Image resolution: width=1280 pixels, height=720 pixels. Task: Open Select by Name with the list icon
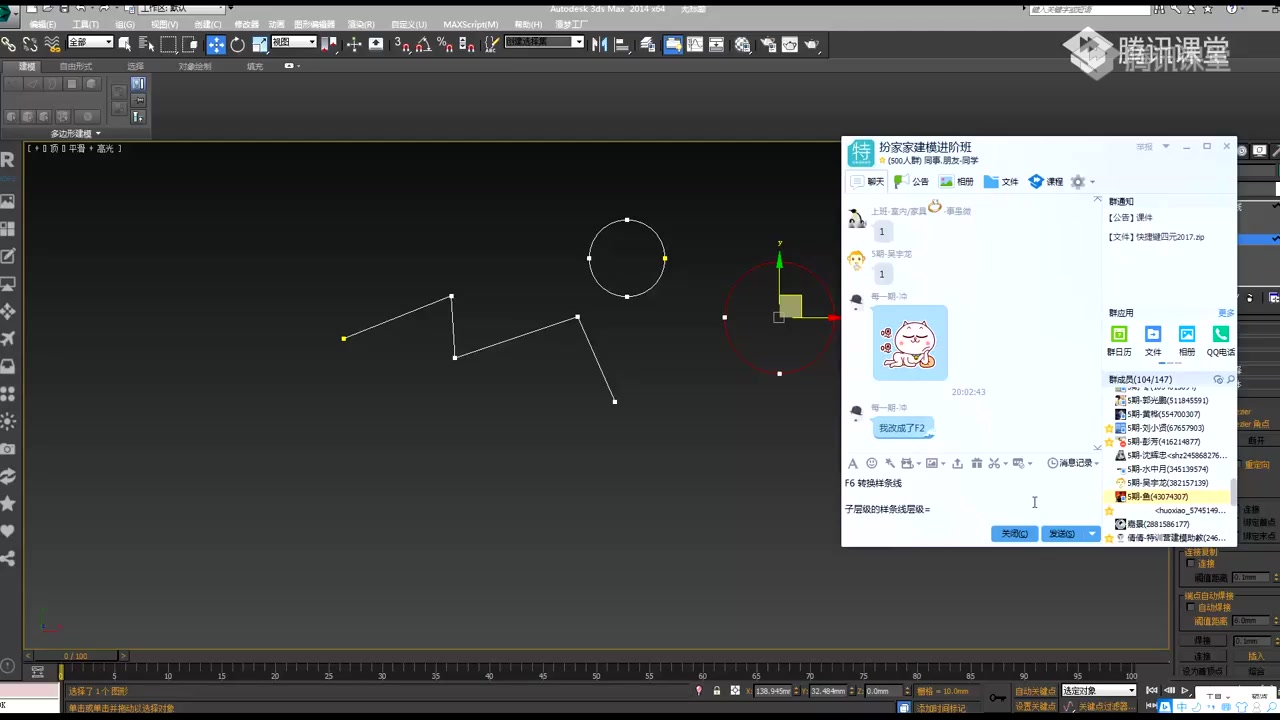[148, 43]
